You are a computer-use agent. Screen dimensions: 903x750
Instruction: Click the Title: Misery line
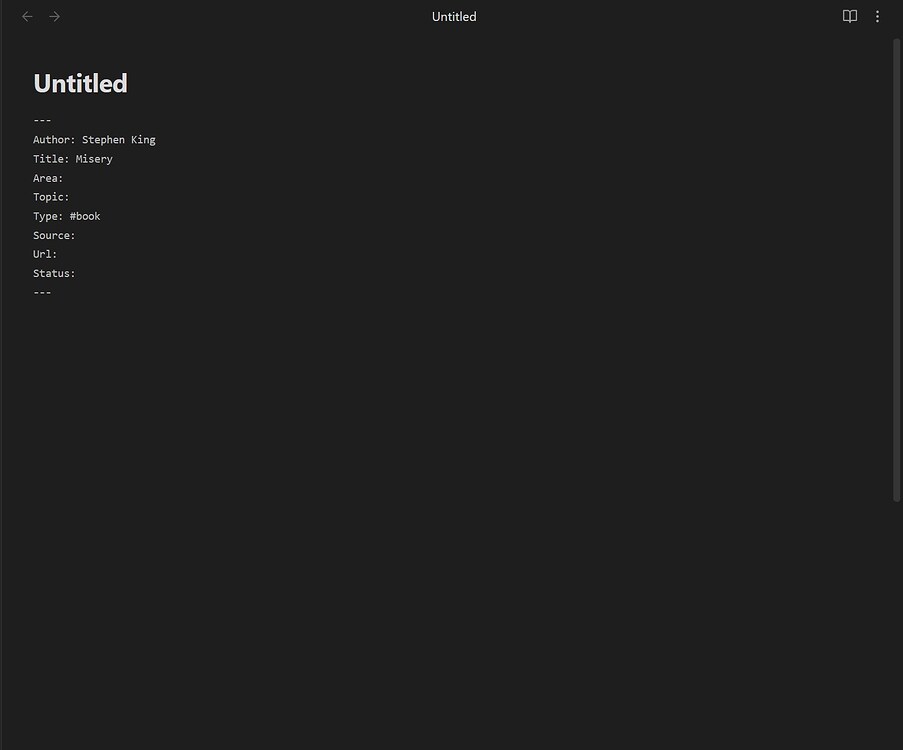73,159
